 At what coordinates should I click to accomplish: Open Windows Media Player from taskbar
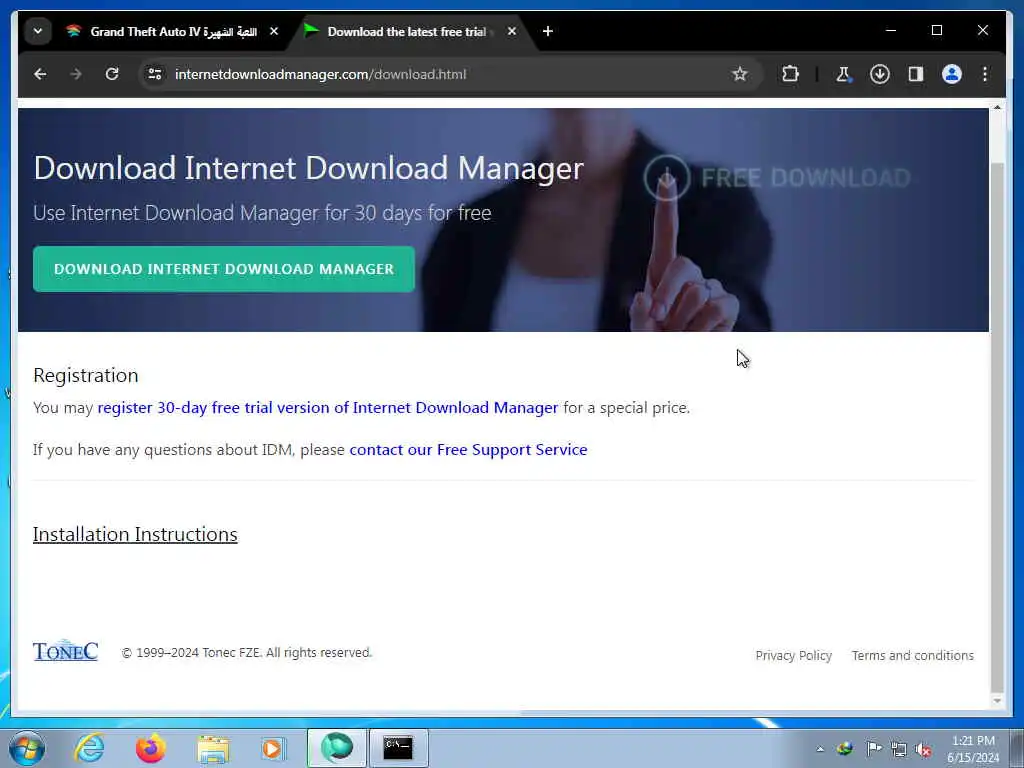pos(273,748)
